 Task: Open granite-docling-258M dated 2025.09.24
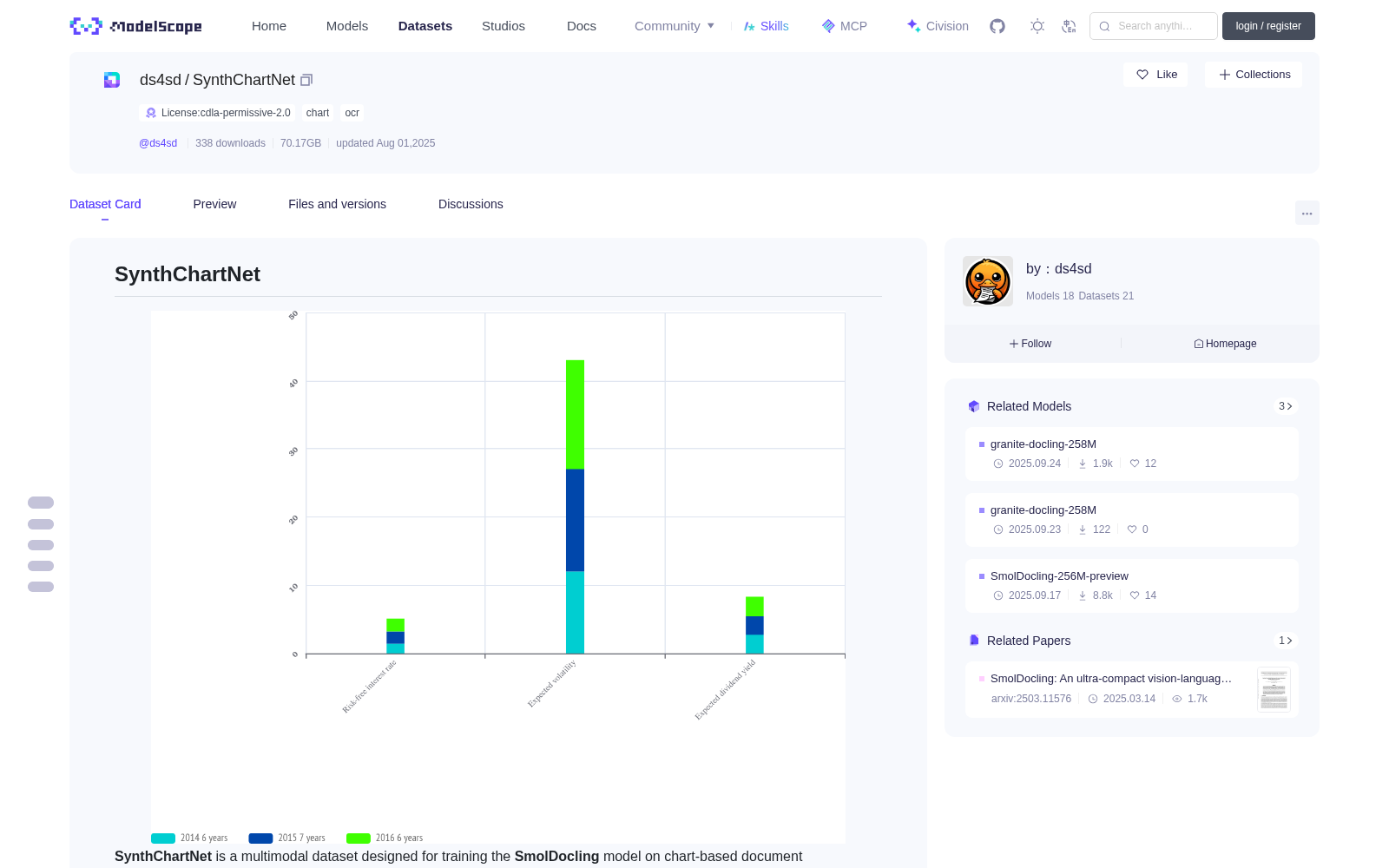point(1132,454)
